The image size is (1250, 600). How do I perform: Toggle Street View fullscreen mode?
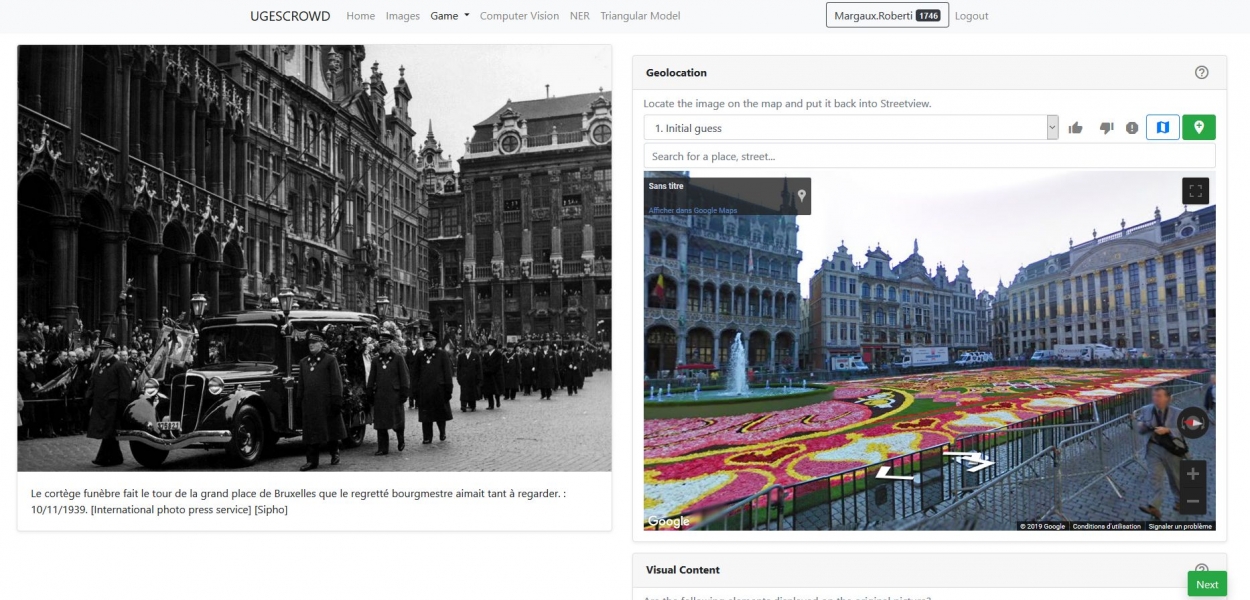1195,191
